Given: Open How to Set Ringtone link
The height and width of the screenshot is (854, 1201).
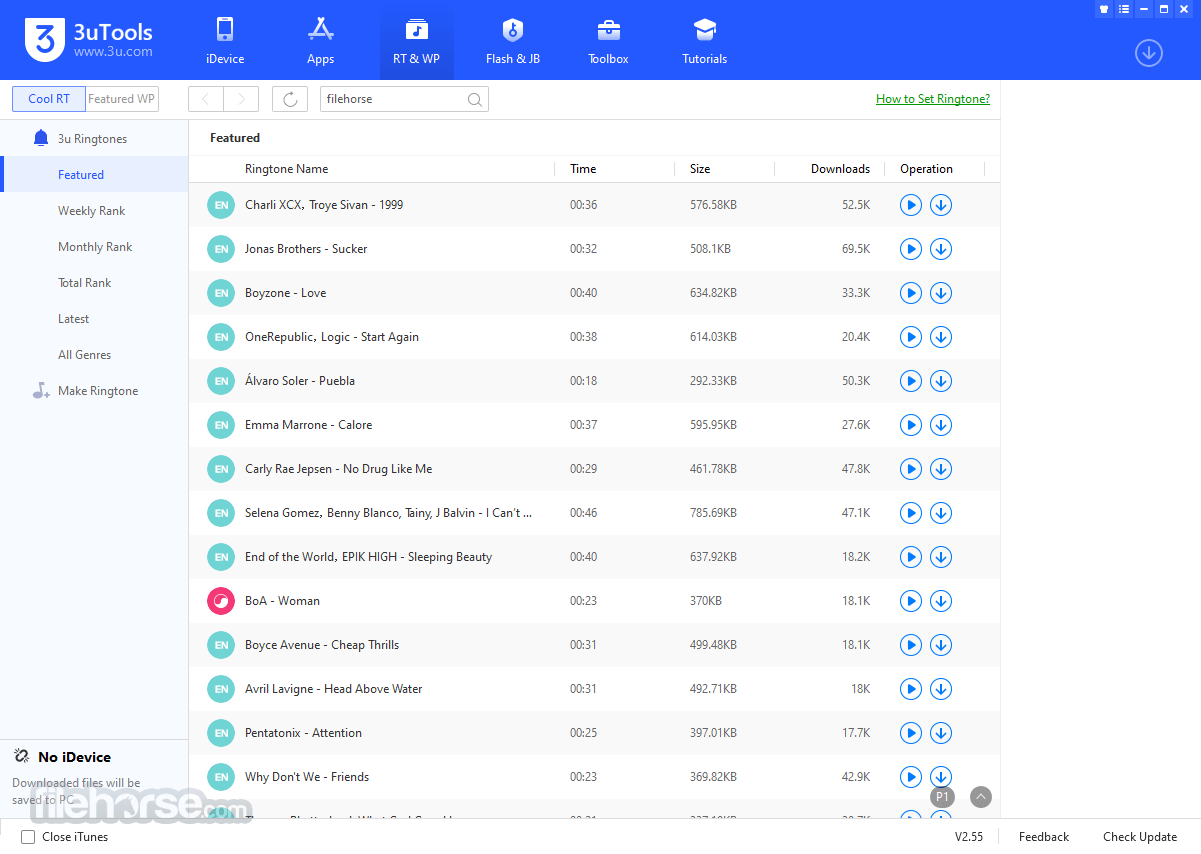Looking at the screenshot, I should pyautogui.click(x=933, y=99).
